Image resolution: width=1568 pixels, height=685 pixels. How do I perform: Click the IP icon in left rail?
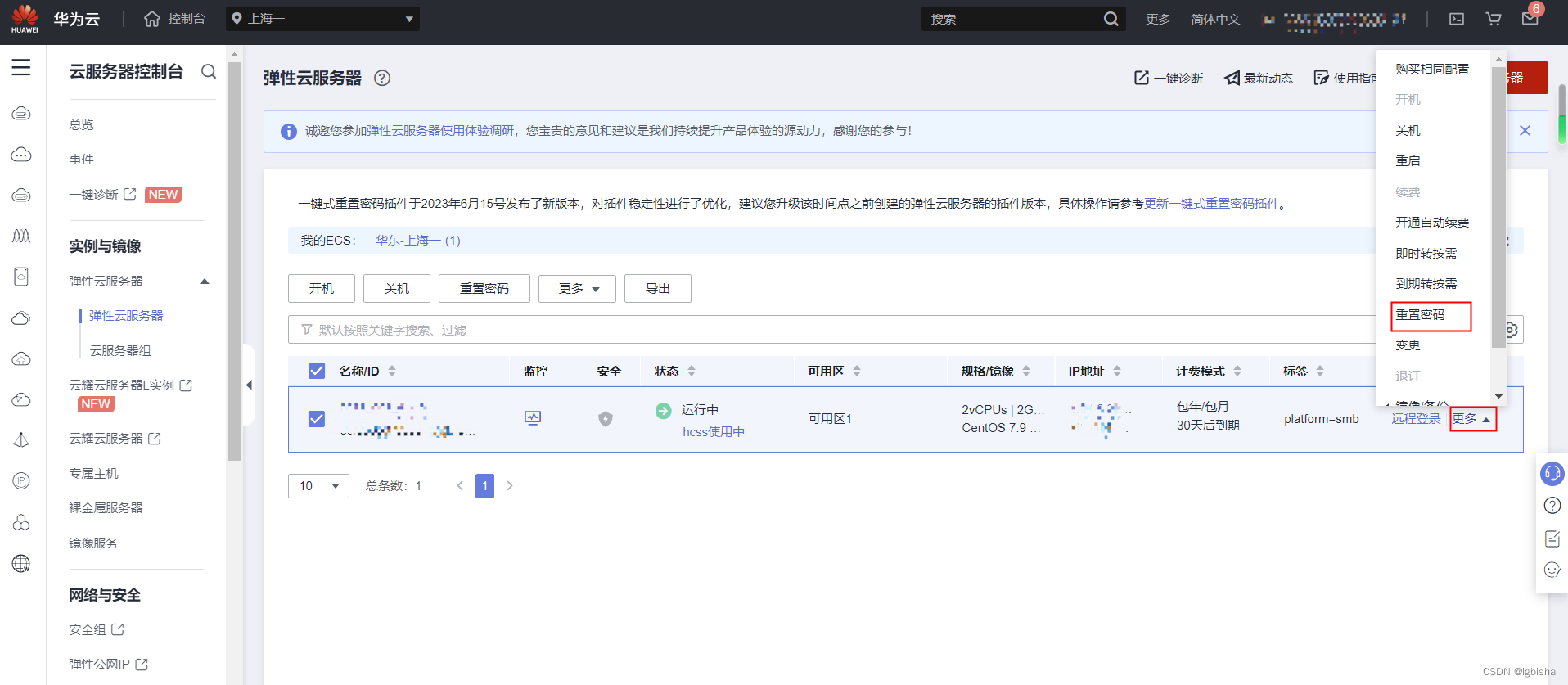(x=21, y=480)
